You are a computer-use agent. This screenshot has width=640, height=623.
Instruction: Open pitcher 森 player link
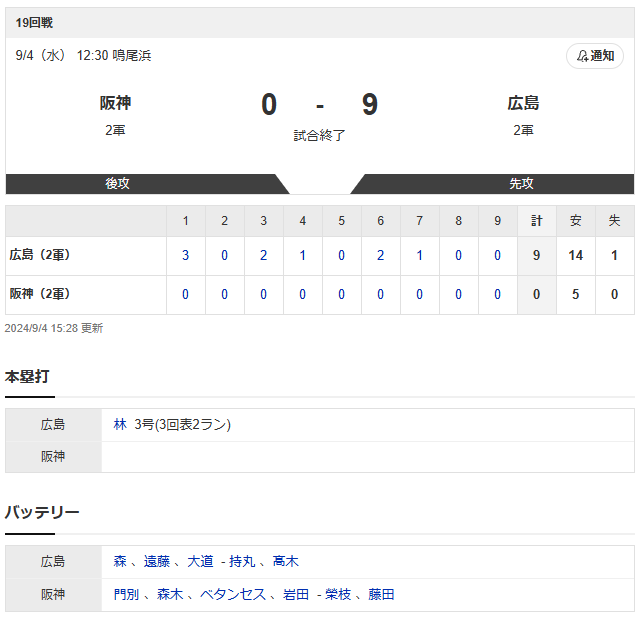pyautogui.click(x=120, y=561)
